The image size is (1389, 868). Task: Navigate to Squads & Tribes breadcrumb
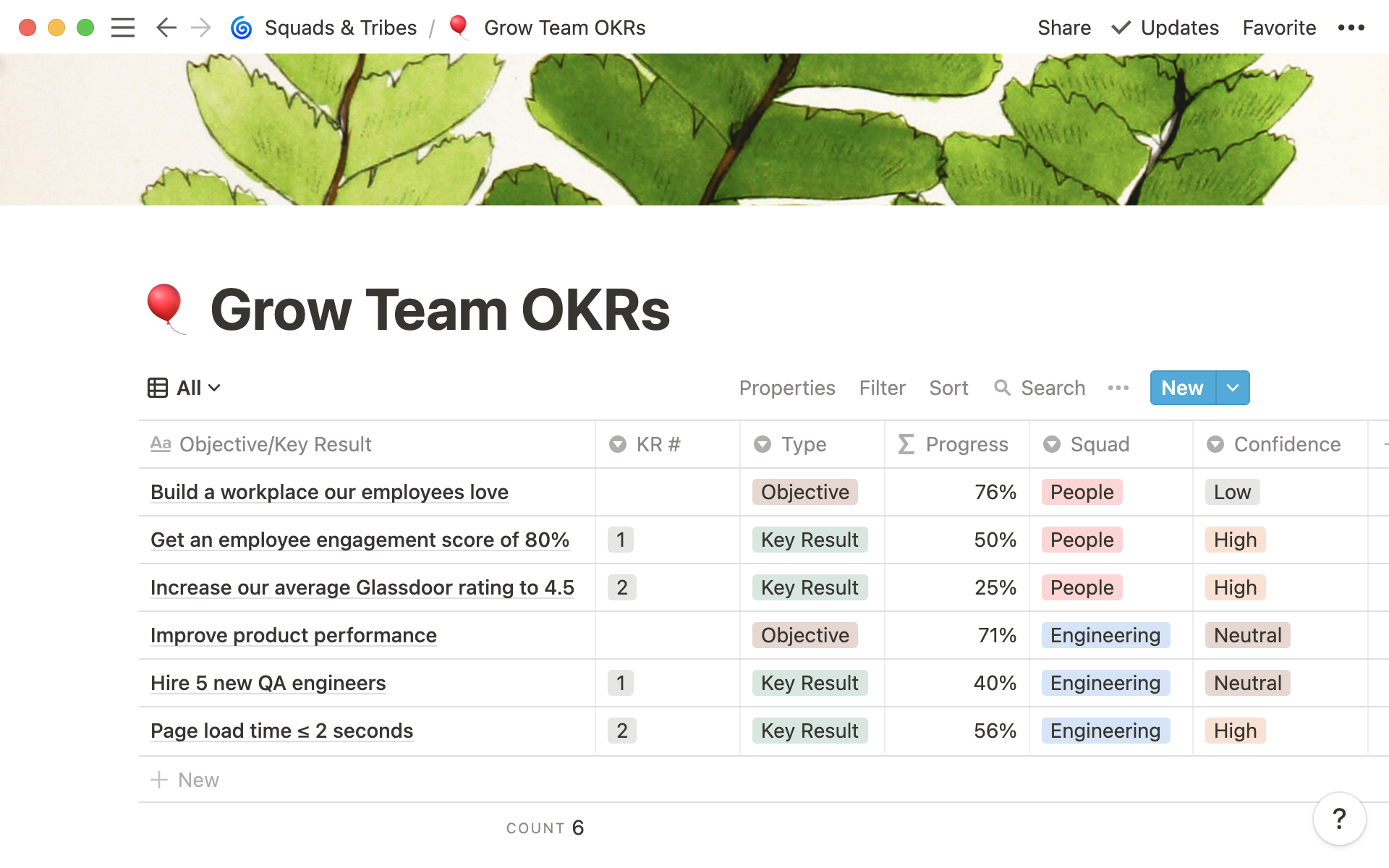tap(341, 27)
